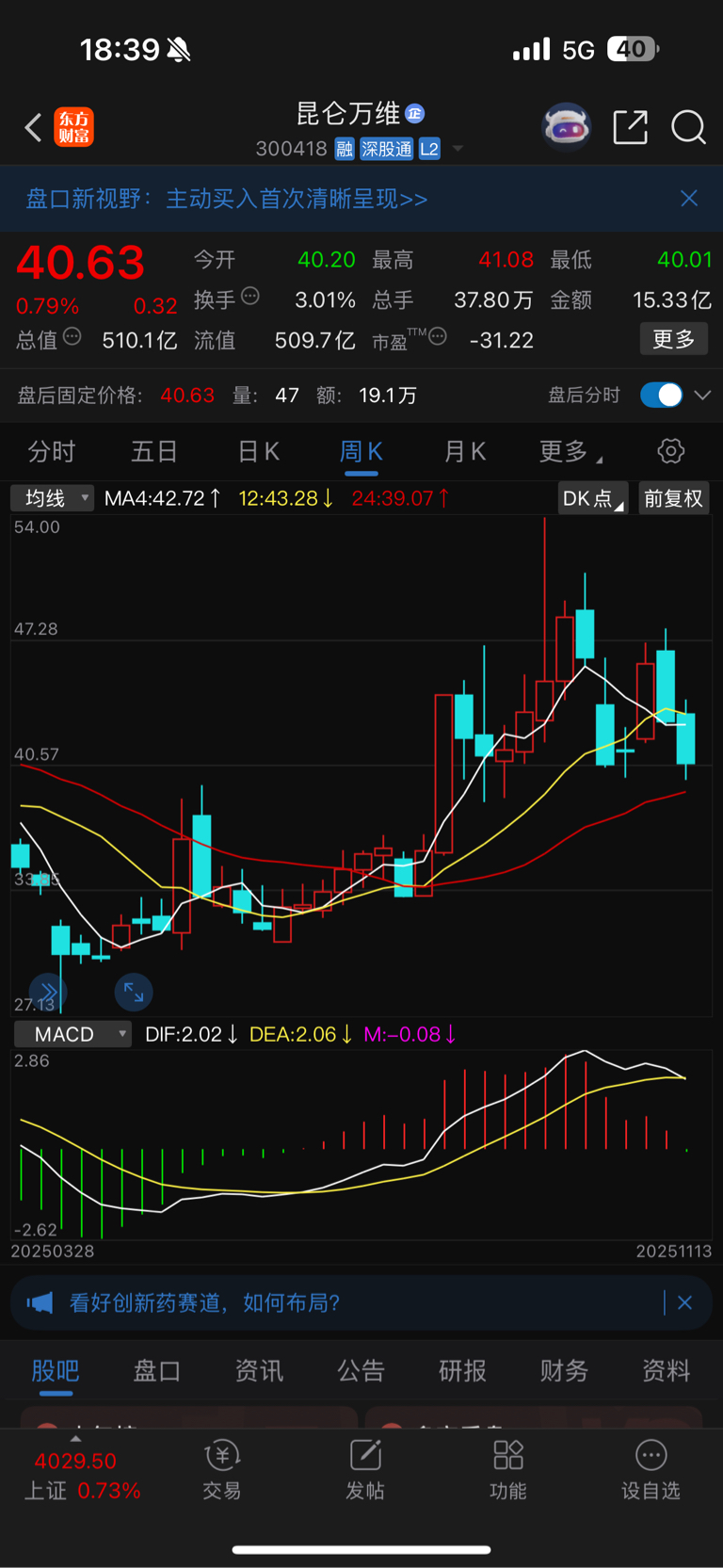Tap the current price 40.63
The width and height of the screenshot is (723, 1568).
click(81, 262)
